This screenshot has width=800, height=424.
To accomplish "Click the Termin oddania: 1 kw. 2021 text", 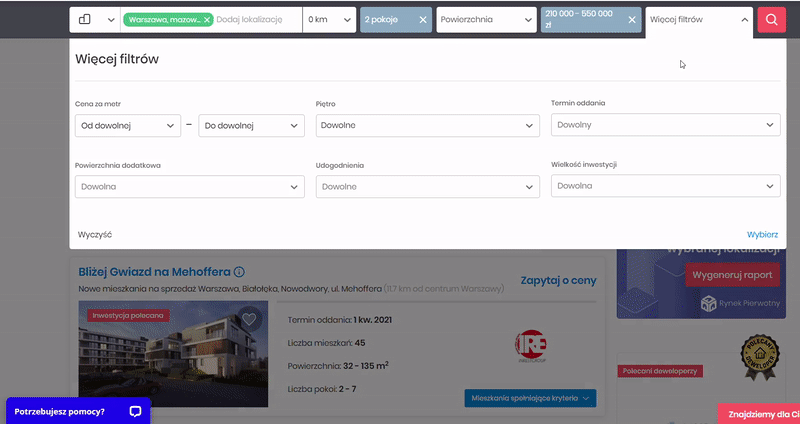I will coord(340,320).
